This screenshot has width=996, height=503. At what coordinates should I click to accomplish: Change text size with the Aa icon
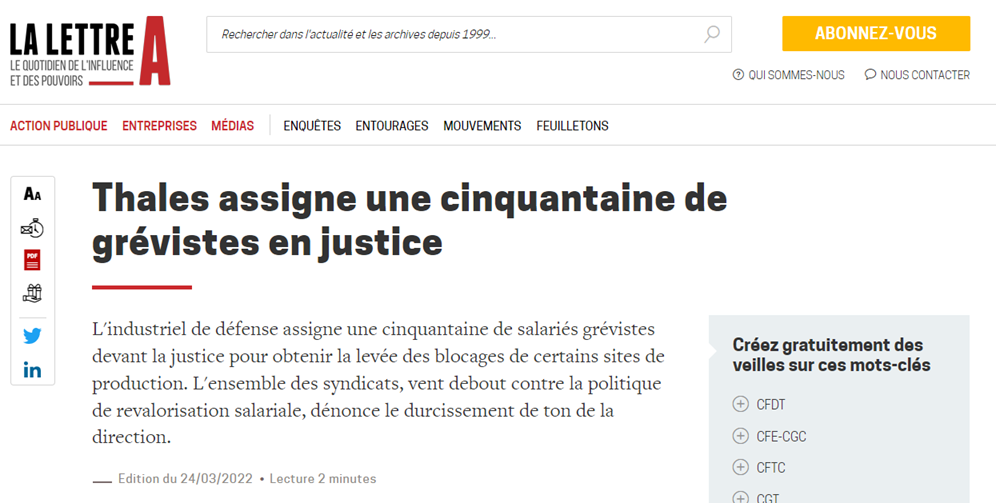[32, 194]
